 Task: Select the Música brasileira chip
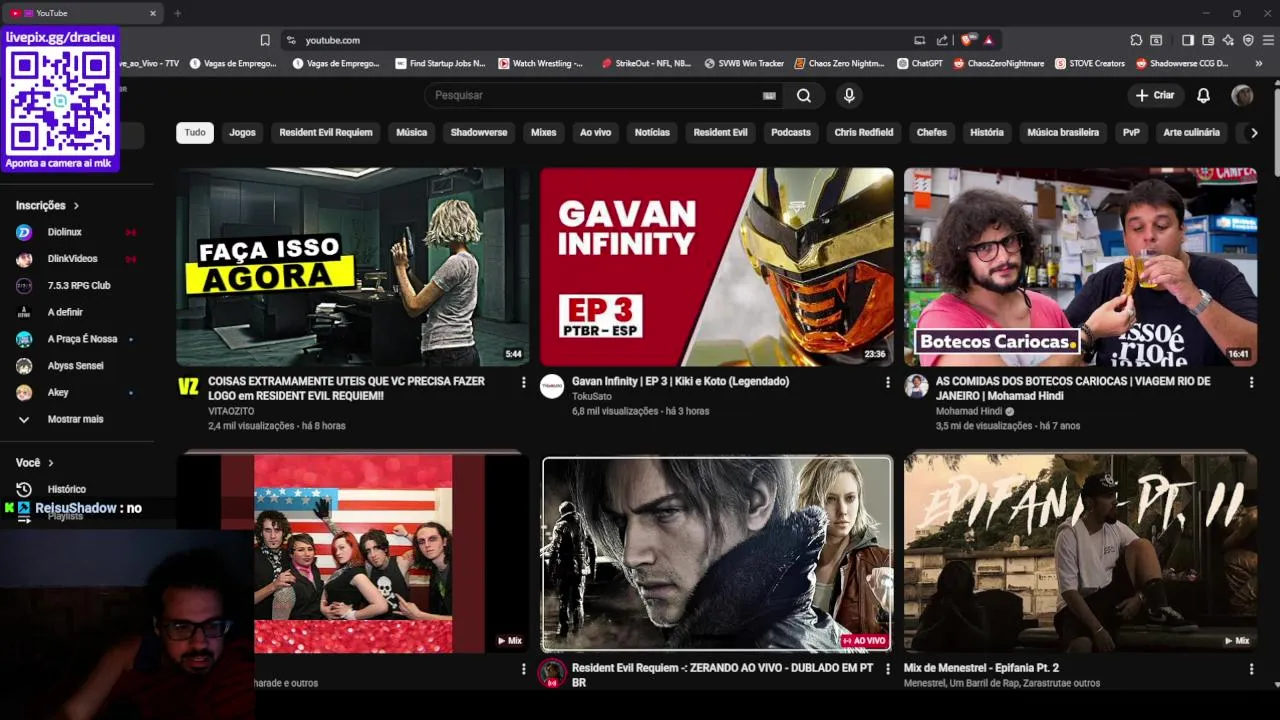pos(1063,132)
